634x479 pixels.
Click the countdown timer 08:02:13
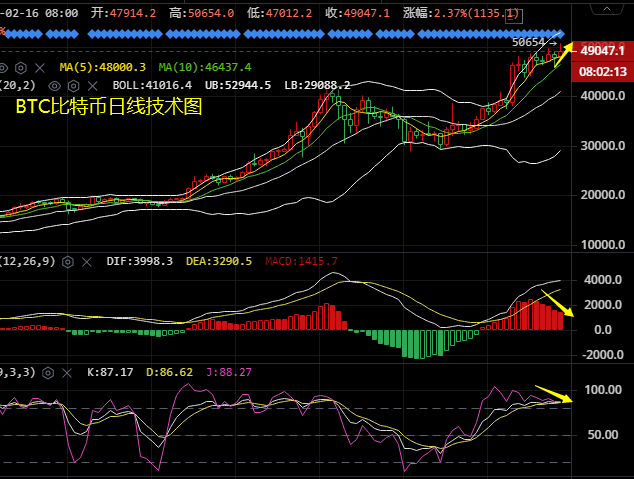pyautogui.click(x=602, y=71)
